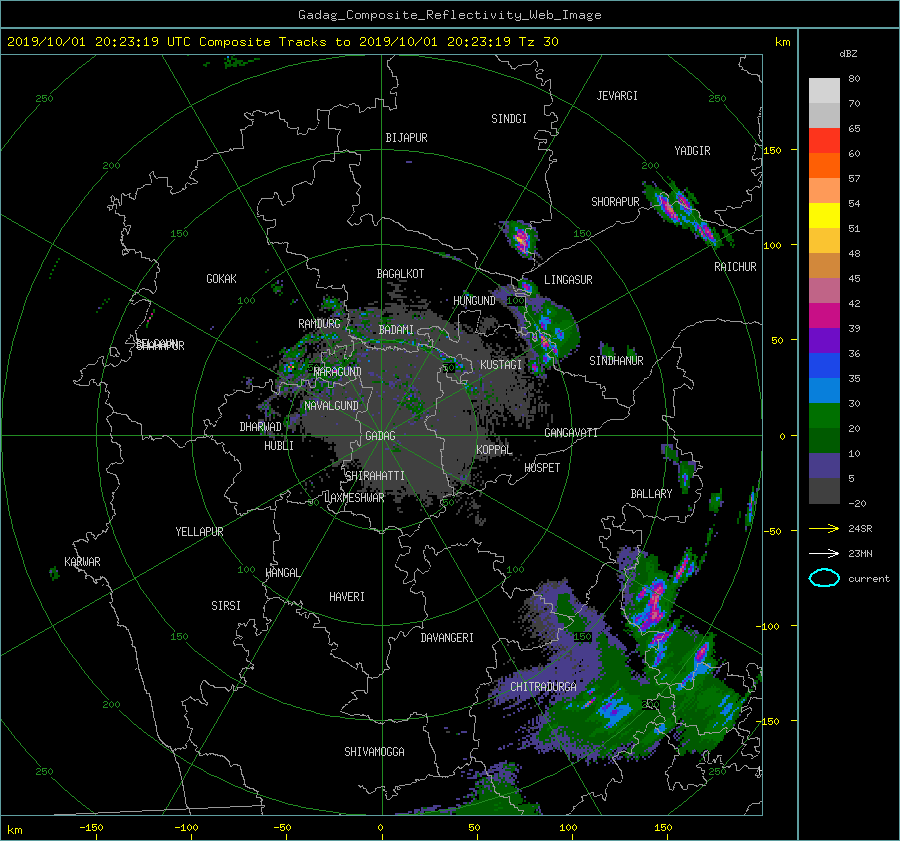The image size is (900, 841).
Task: Click the HOSPET city label
Action: pyautogui.click(x=542, y=468)
